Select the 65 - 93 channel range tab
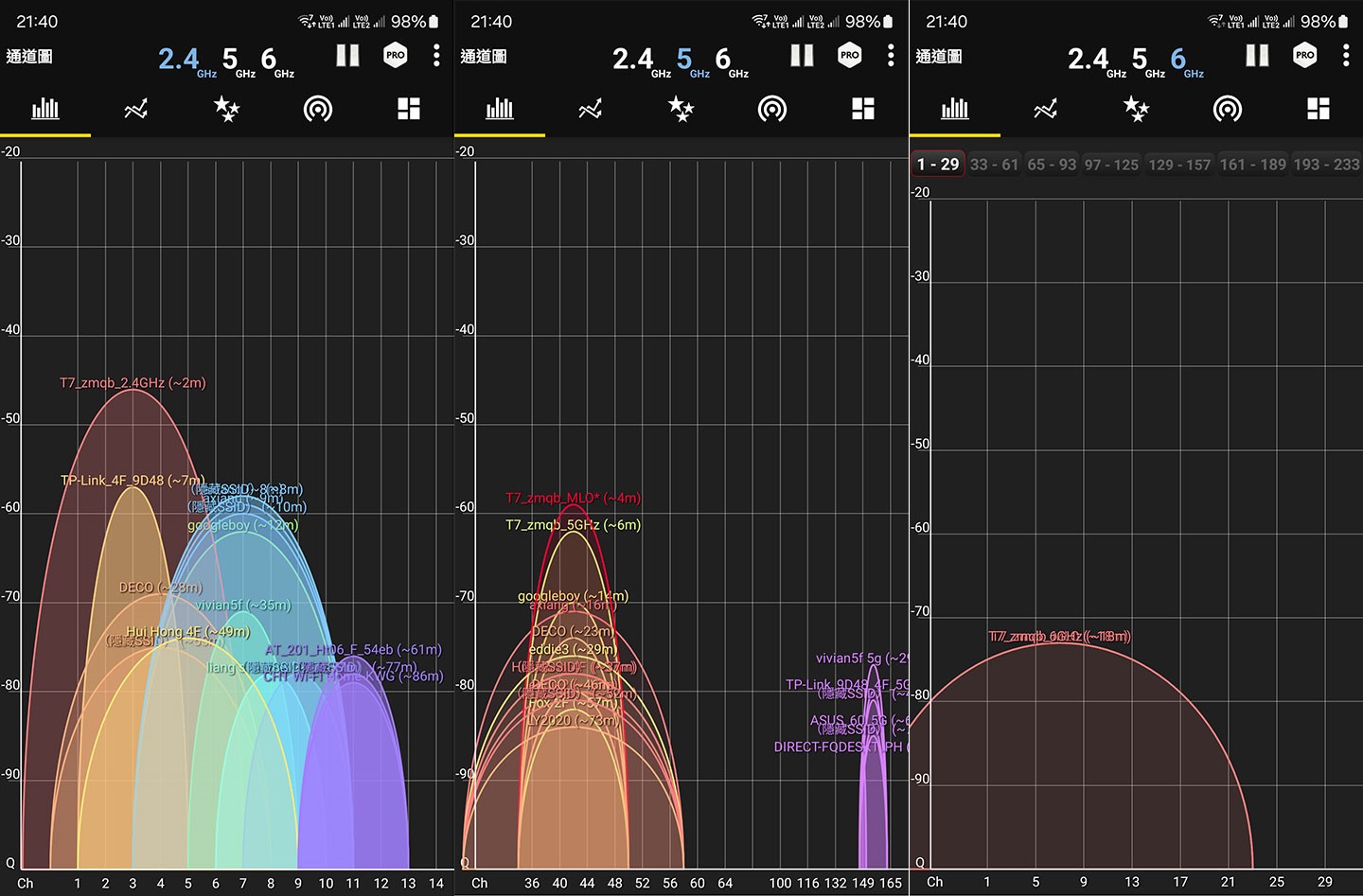1363x896 pixels. pos(1052,165)
